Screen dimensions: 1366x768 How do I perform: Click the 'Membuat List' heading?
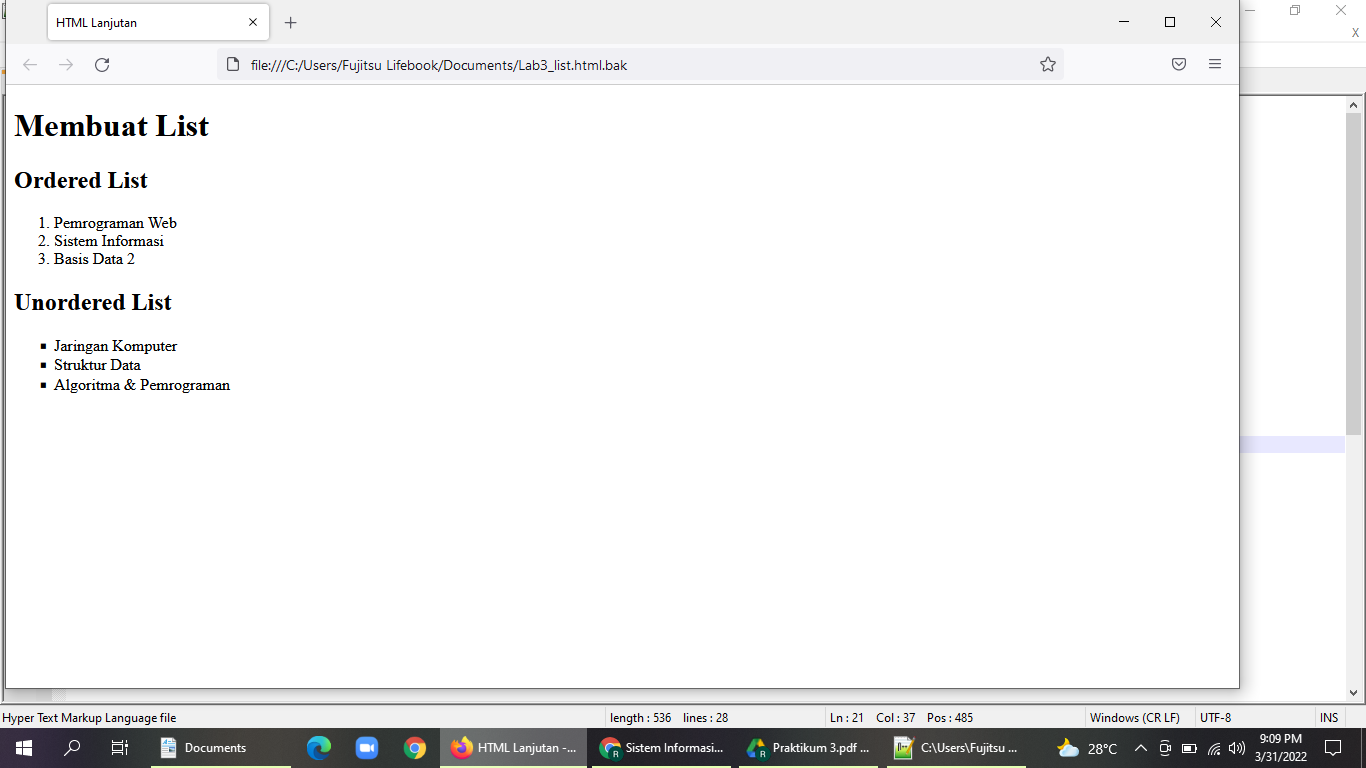click(x=112, y=126)
